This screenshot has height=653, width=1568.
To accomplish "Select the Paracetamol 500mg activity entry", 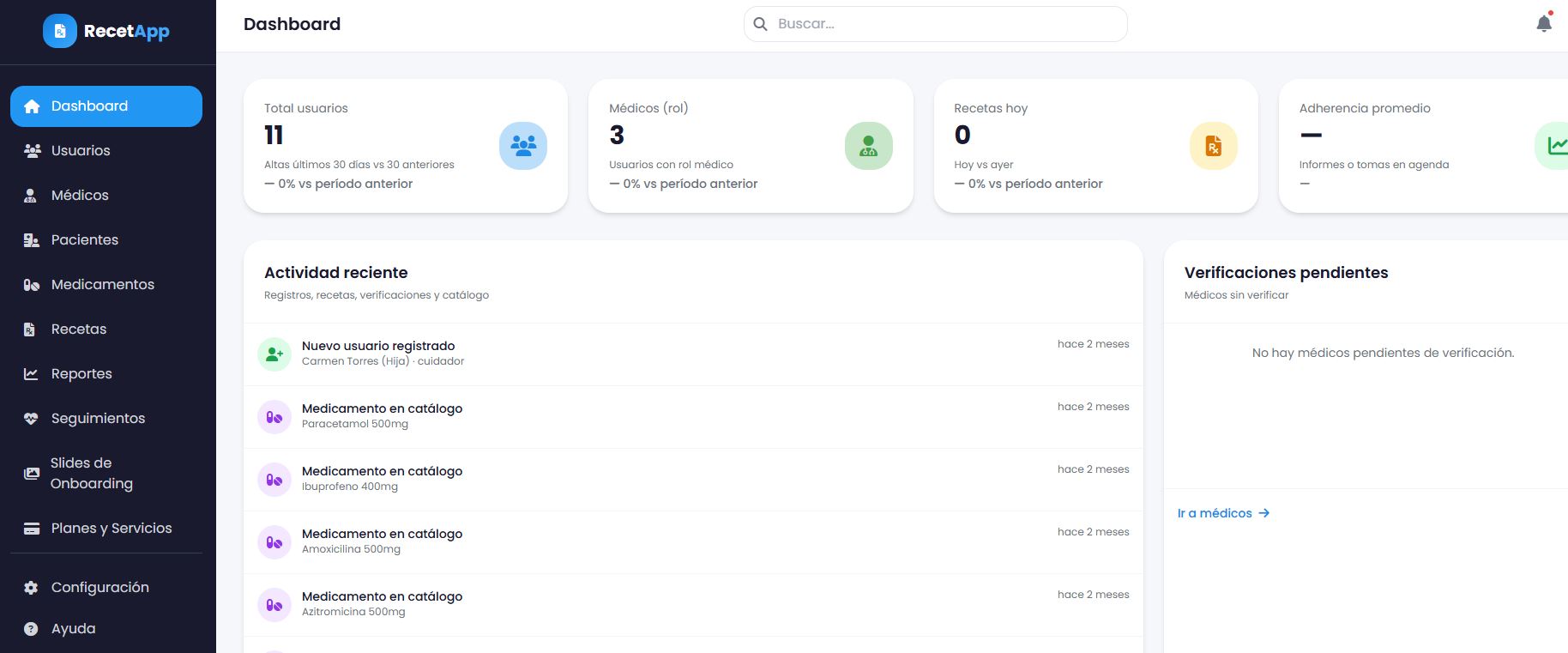I will click(693, 417).
